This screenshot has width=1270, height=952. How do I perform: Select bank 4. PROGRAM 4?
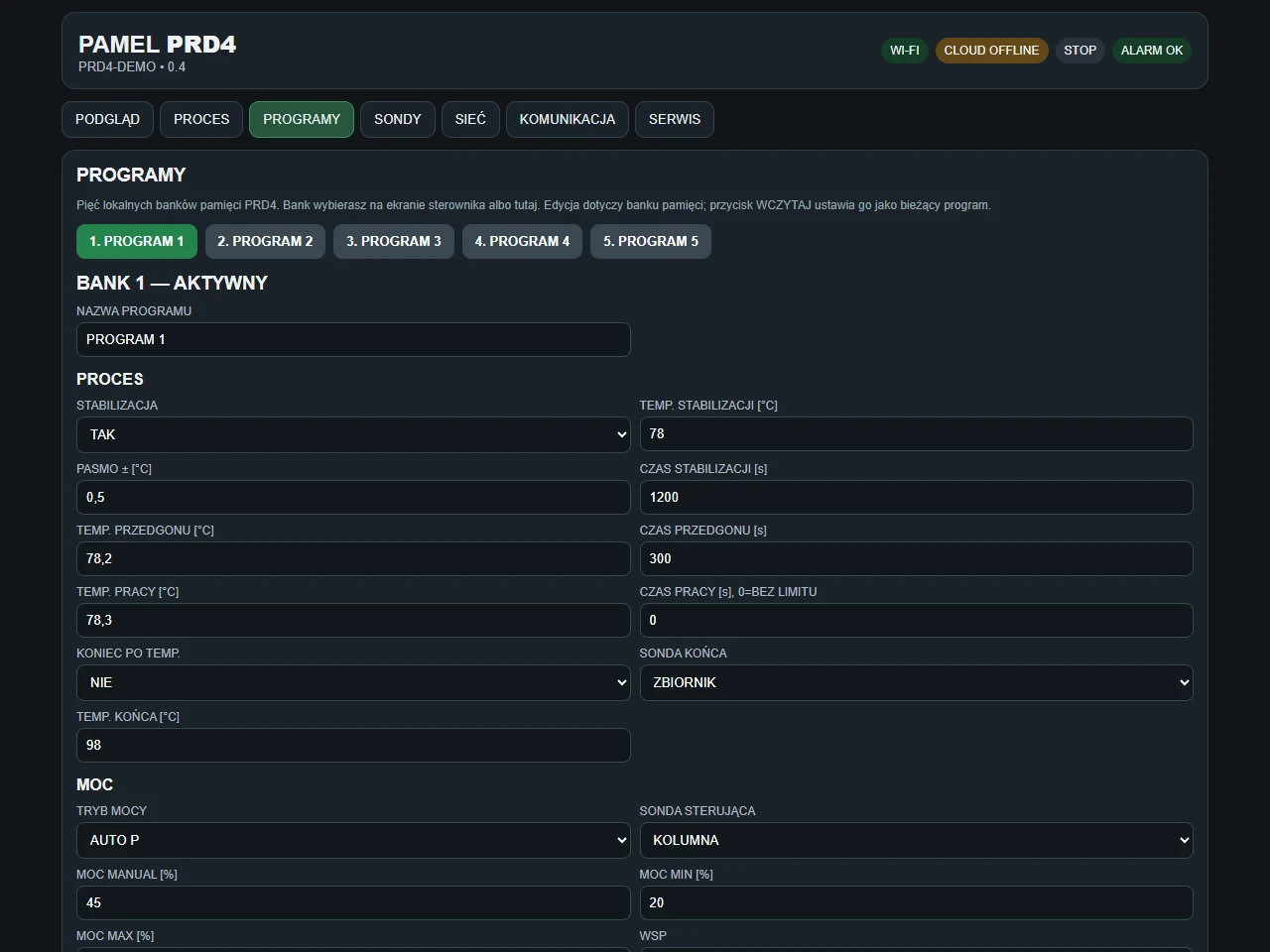coord(522,241)
